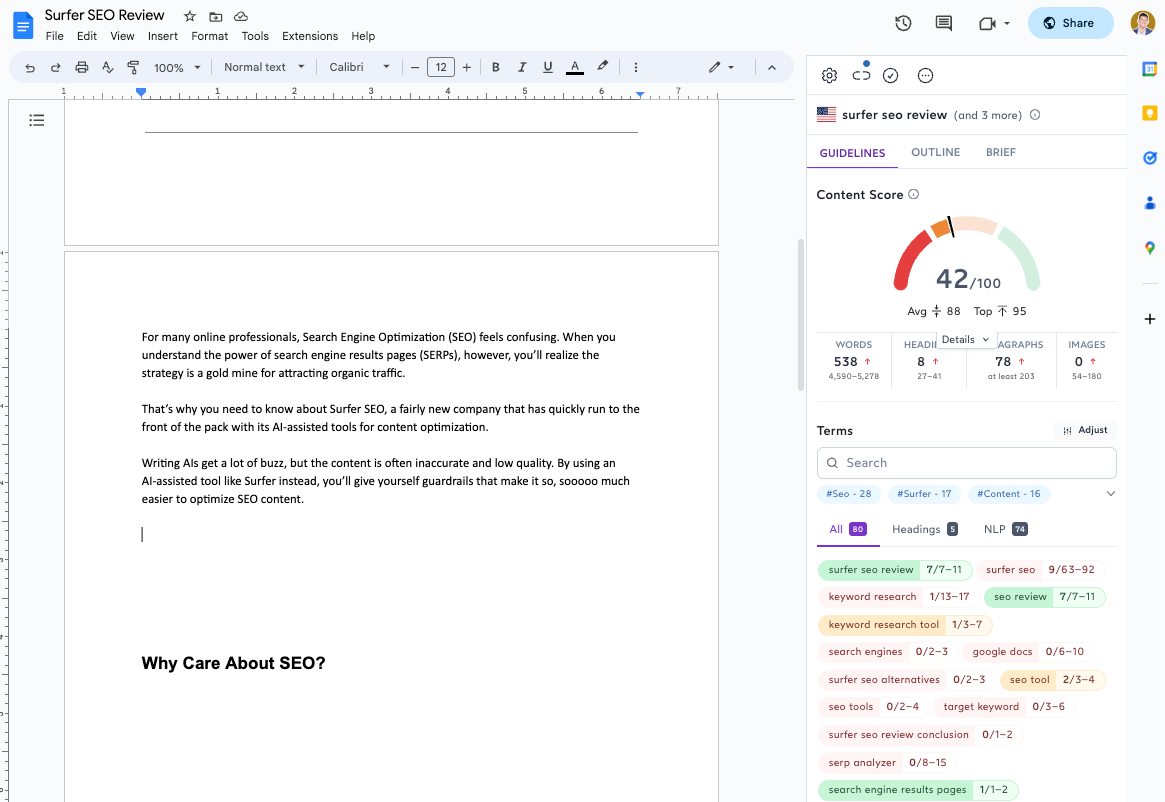Decrease the font size

pyautogui.click(x=415, y=68)
